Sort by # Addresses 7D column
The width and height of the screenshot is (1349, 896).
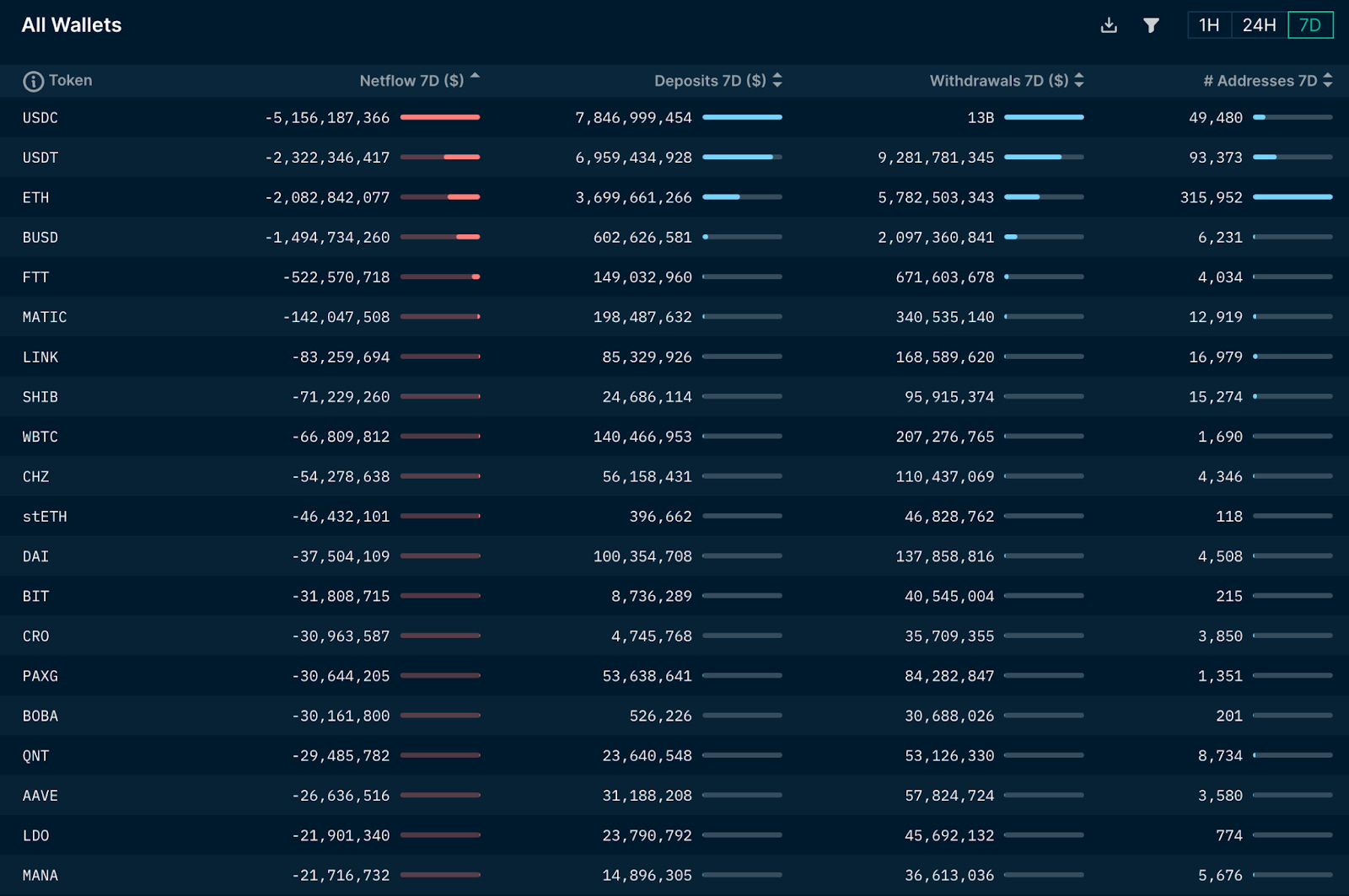(1268, 81)
